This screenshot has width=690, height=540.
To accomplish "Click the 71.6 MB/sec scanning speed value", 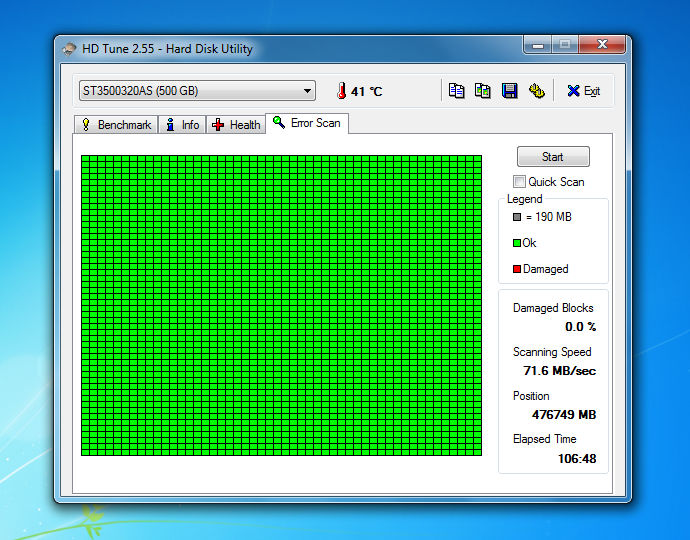I will pos(559,371).
